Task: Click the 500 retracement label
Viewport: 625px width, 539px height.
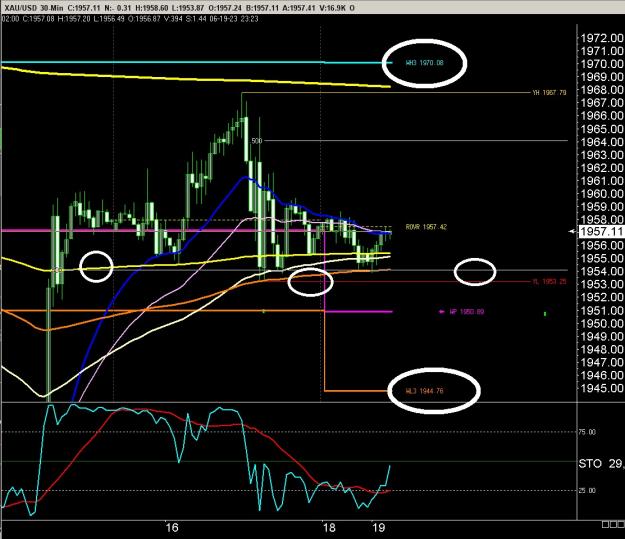Action: click(x=257, y=141)
